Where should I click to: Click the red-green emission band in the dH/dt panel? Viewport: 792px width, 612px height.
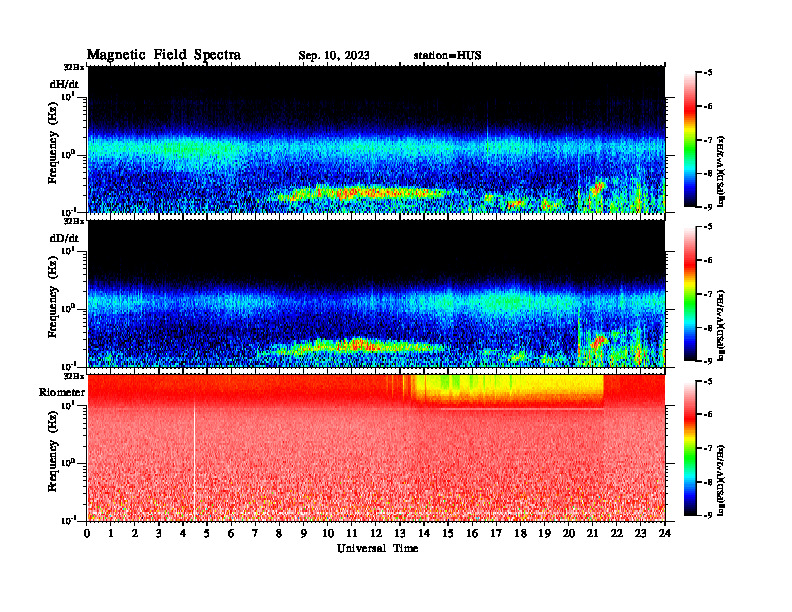pyautogui.click(x=364, y=193)
